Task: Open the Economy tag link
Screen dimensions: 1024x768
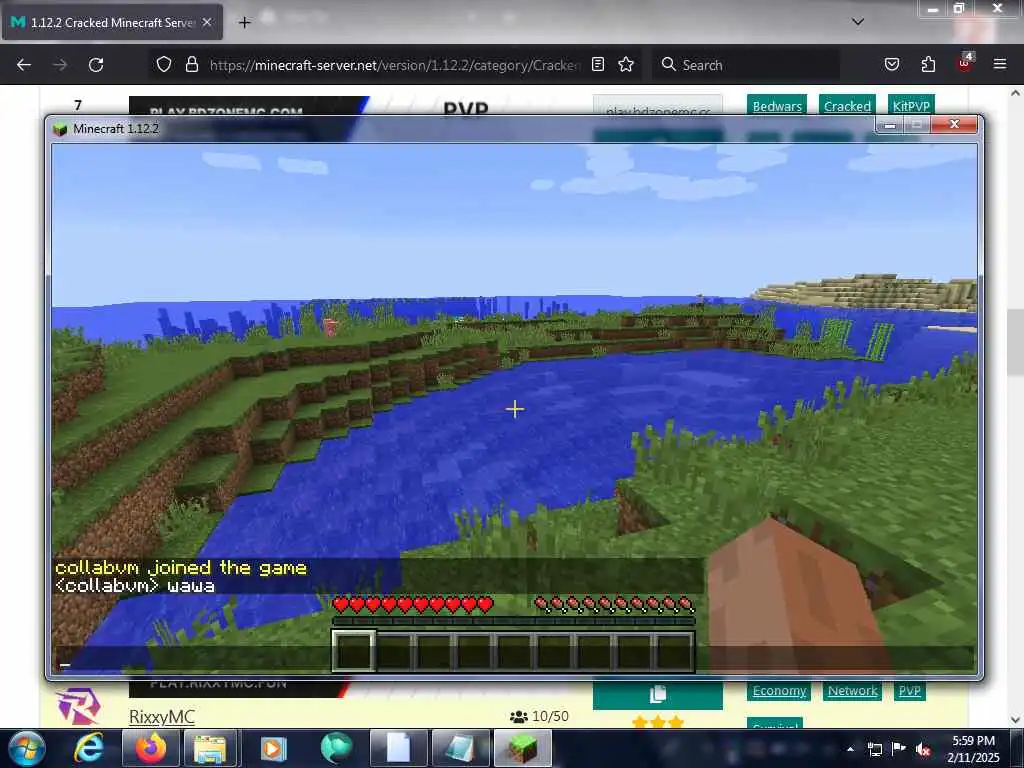Action: (779, 690)
